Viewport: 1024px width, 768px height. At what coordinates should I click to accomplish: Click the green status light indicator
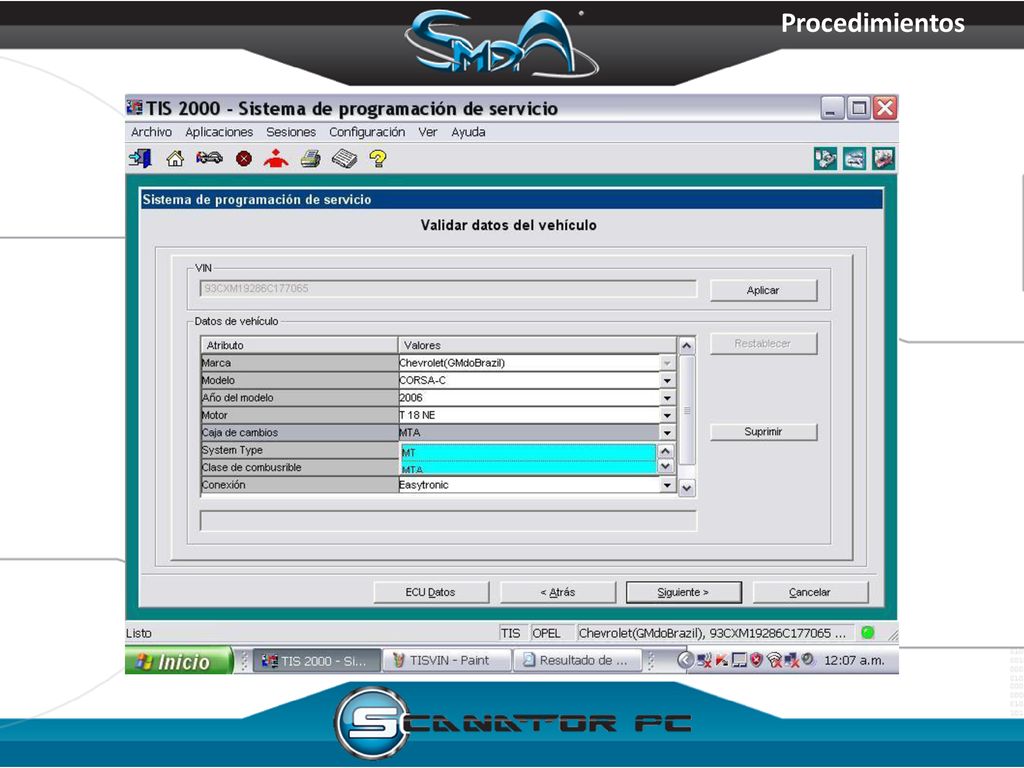click(x=867, y=632)
